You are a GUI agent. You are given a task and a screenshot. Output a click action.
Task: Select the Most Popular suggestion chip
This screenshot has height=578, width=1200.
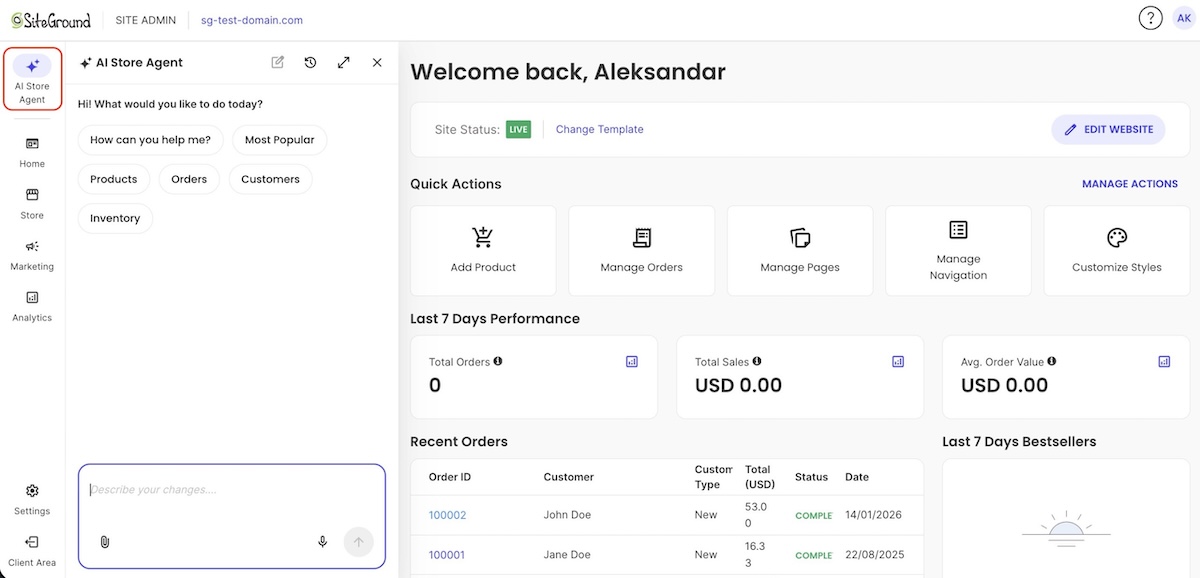280,140
